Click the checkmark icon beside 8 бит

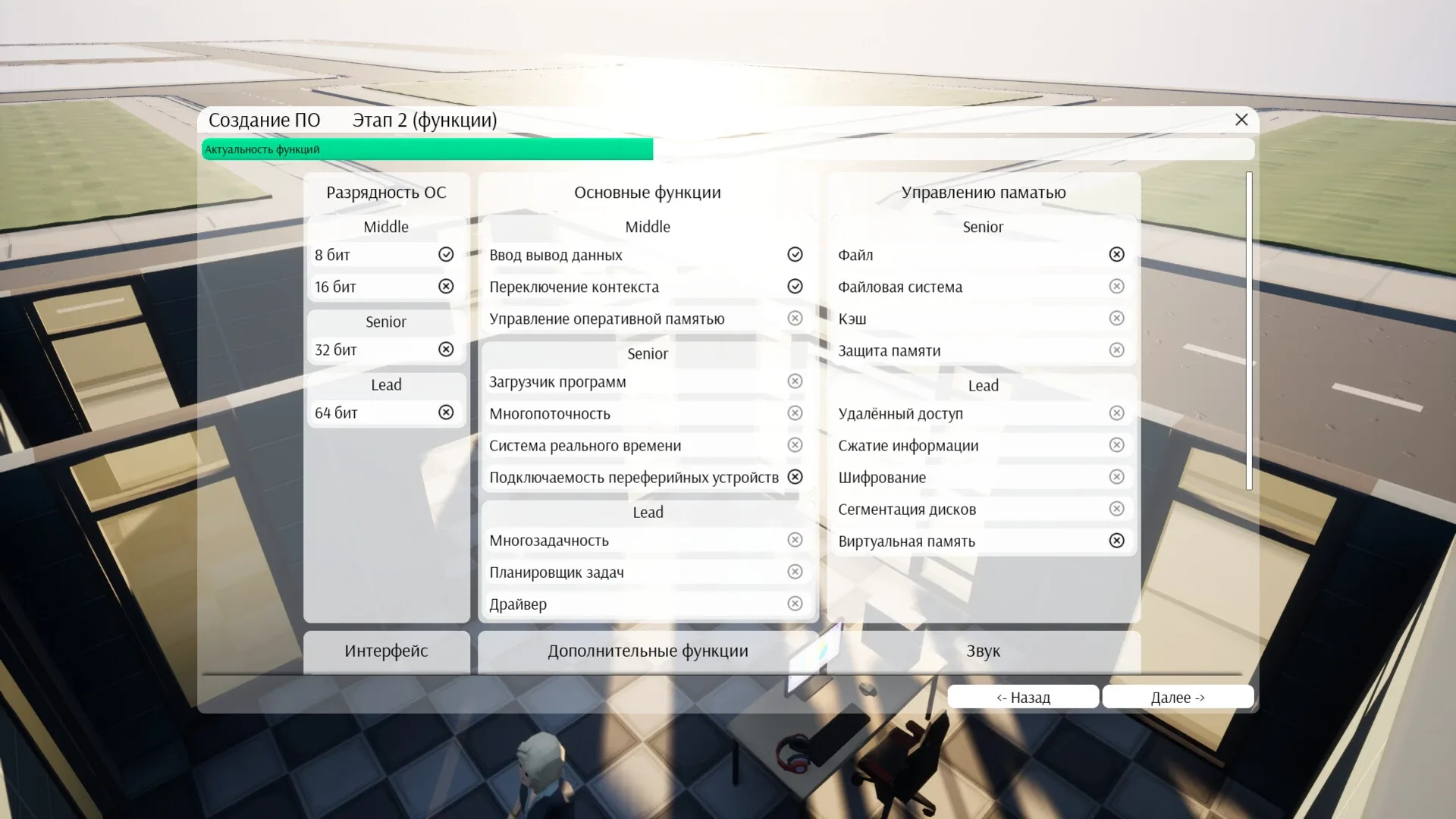coord(446,255)
